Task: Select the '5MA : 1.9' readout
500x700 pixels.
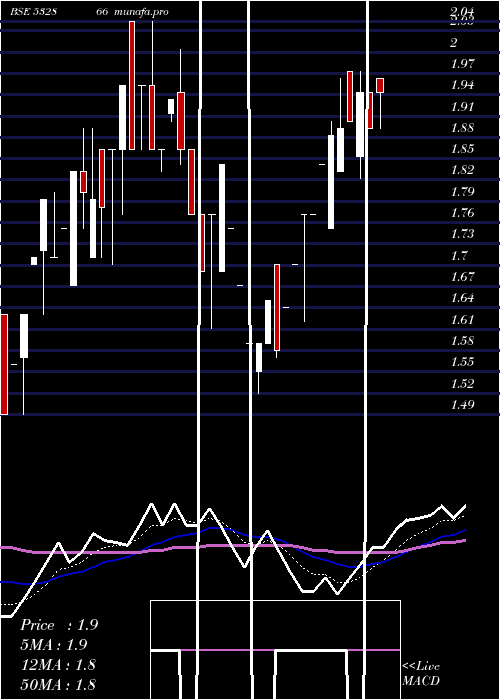Action: [54, 644]
